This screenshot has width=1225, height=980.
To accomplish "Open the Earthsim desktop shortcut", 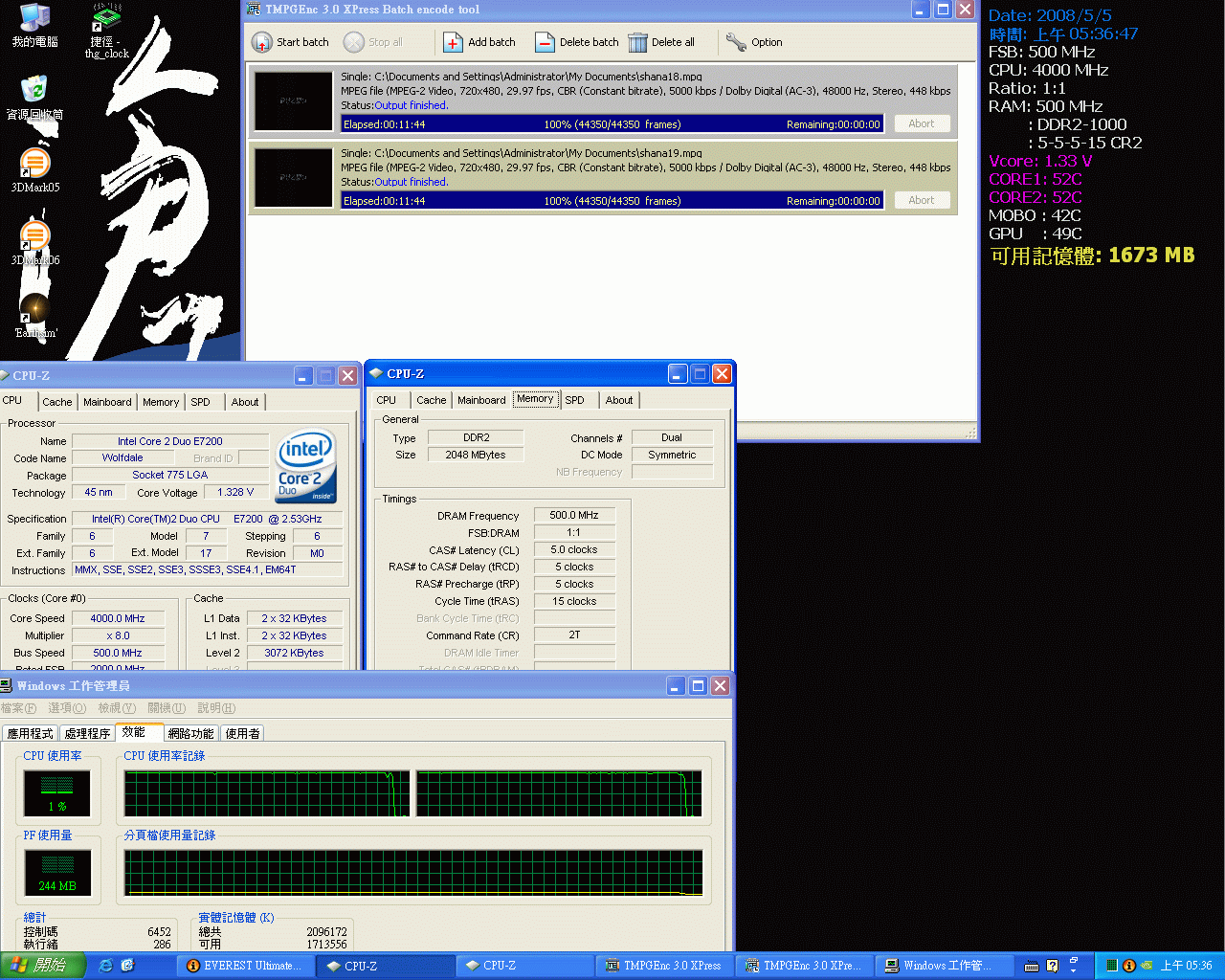I will pyautogui.click(x=35, y=317).
